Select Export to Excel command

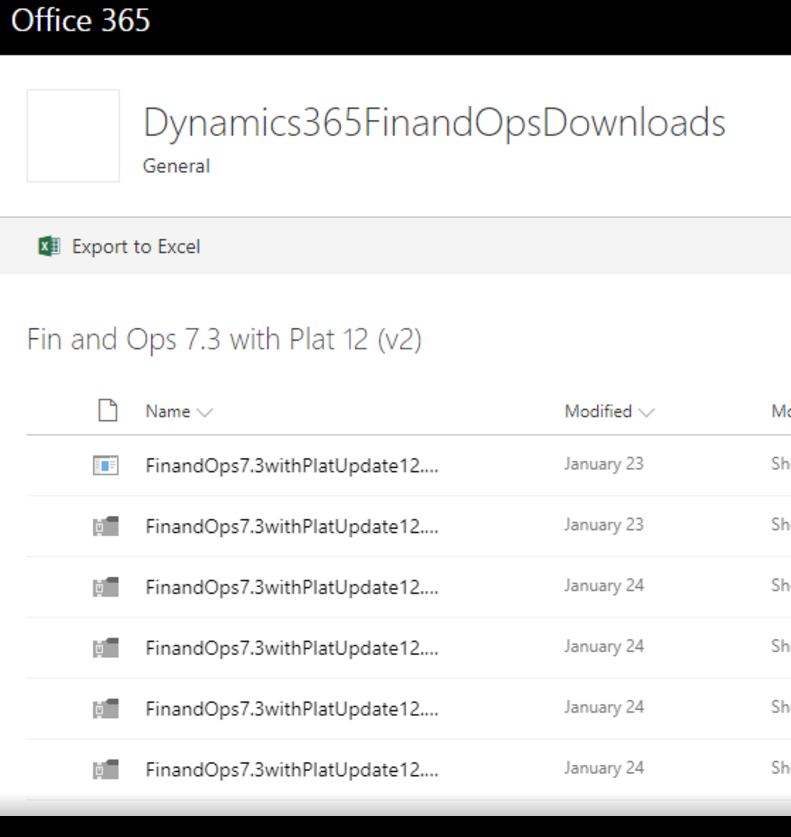(x=136, y=247)
